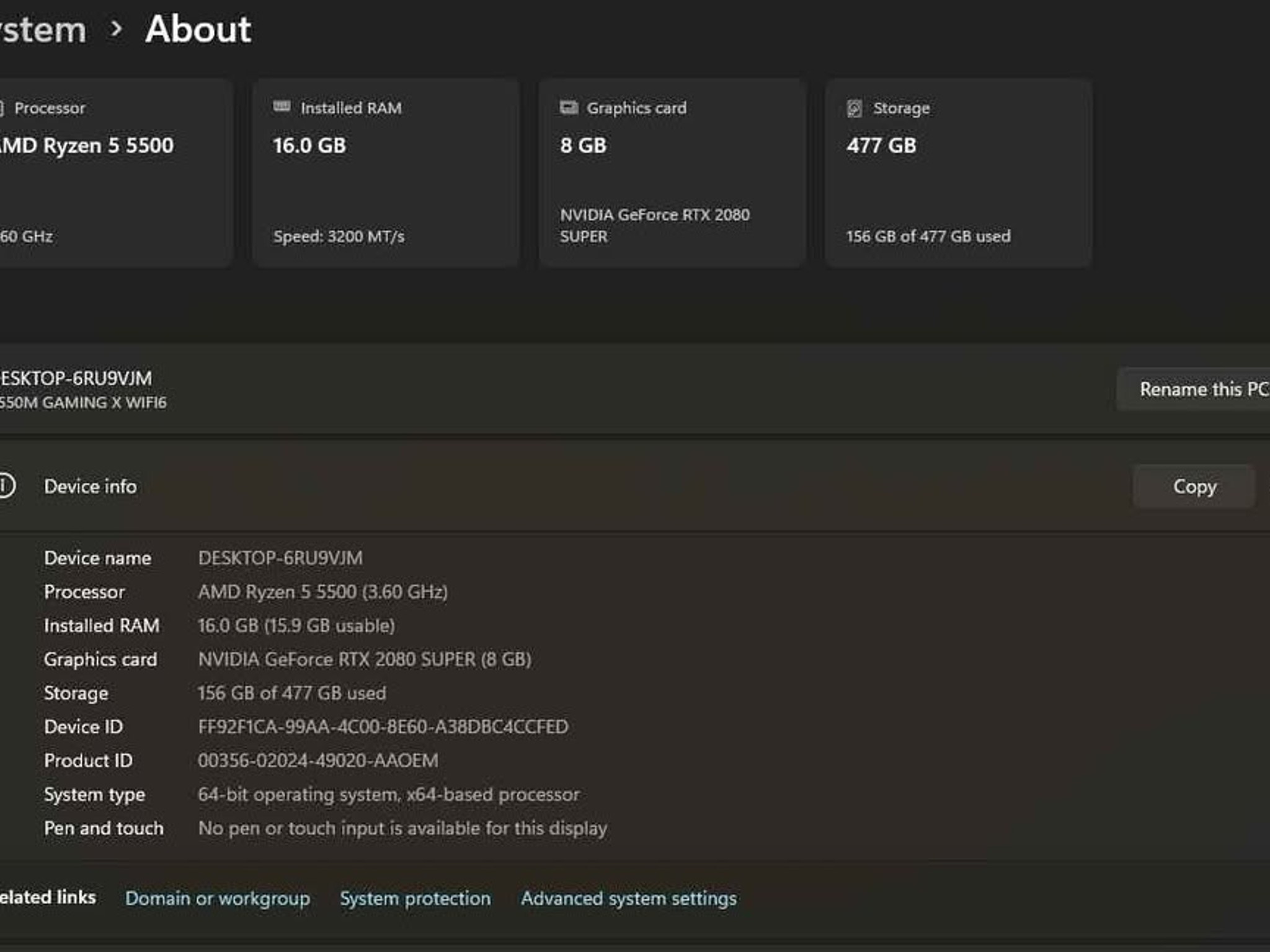Open the Processor card
This screenshot has width=1270, height=952.
(x=115, y=172)
